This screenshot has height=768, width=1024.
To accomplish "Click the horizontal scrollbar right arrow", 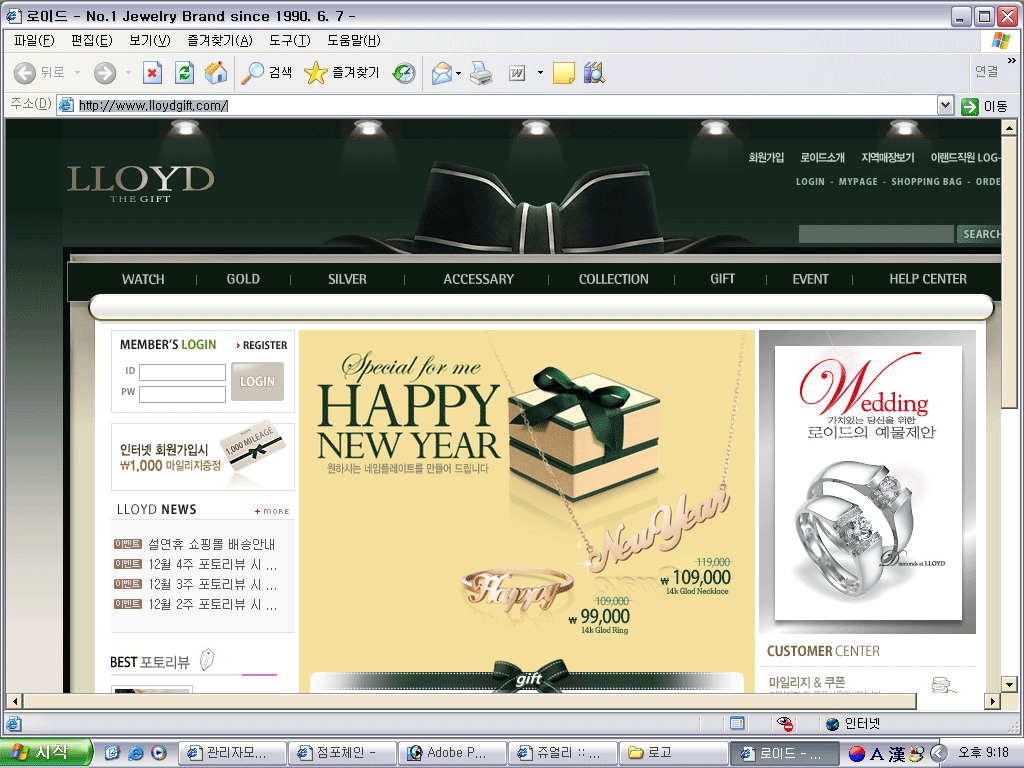I will point(993,701).
